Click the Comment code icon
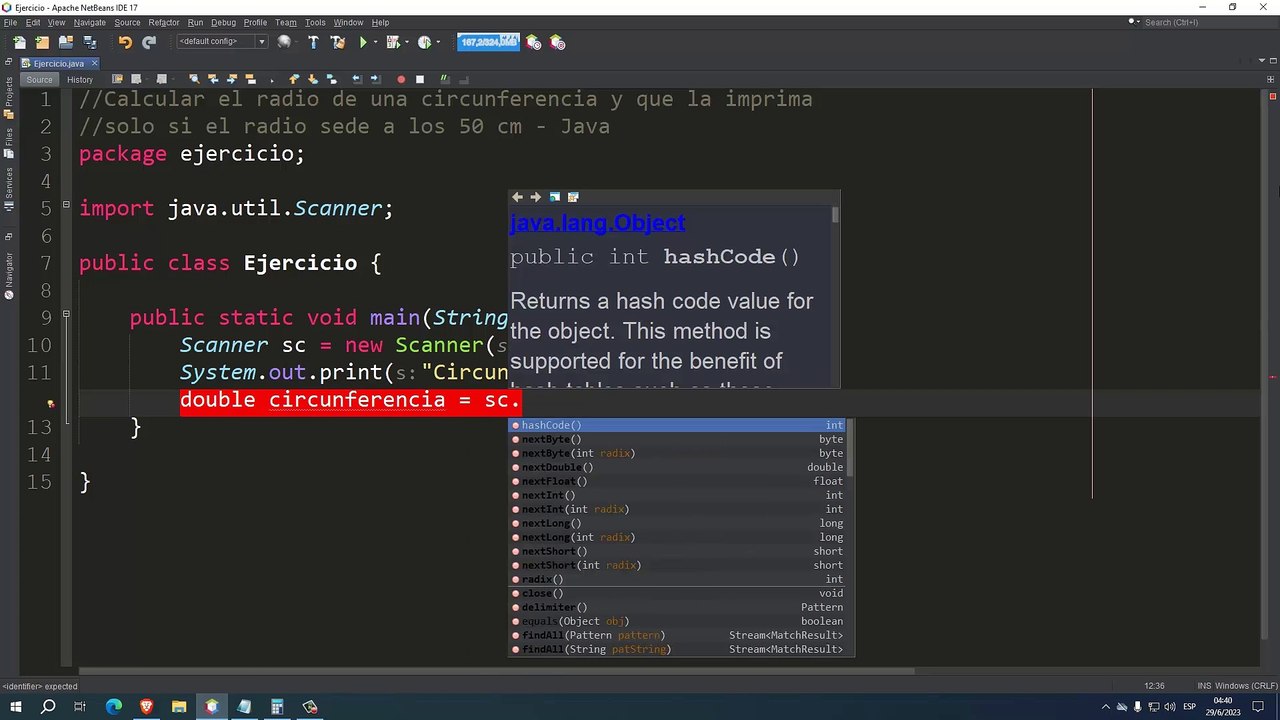 tap(446, 79)
